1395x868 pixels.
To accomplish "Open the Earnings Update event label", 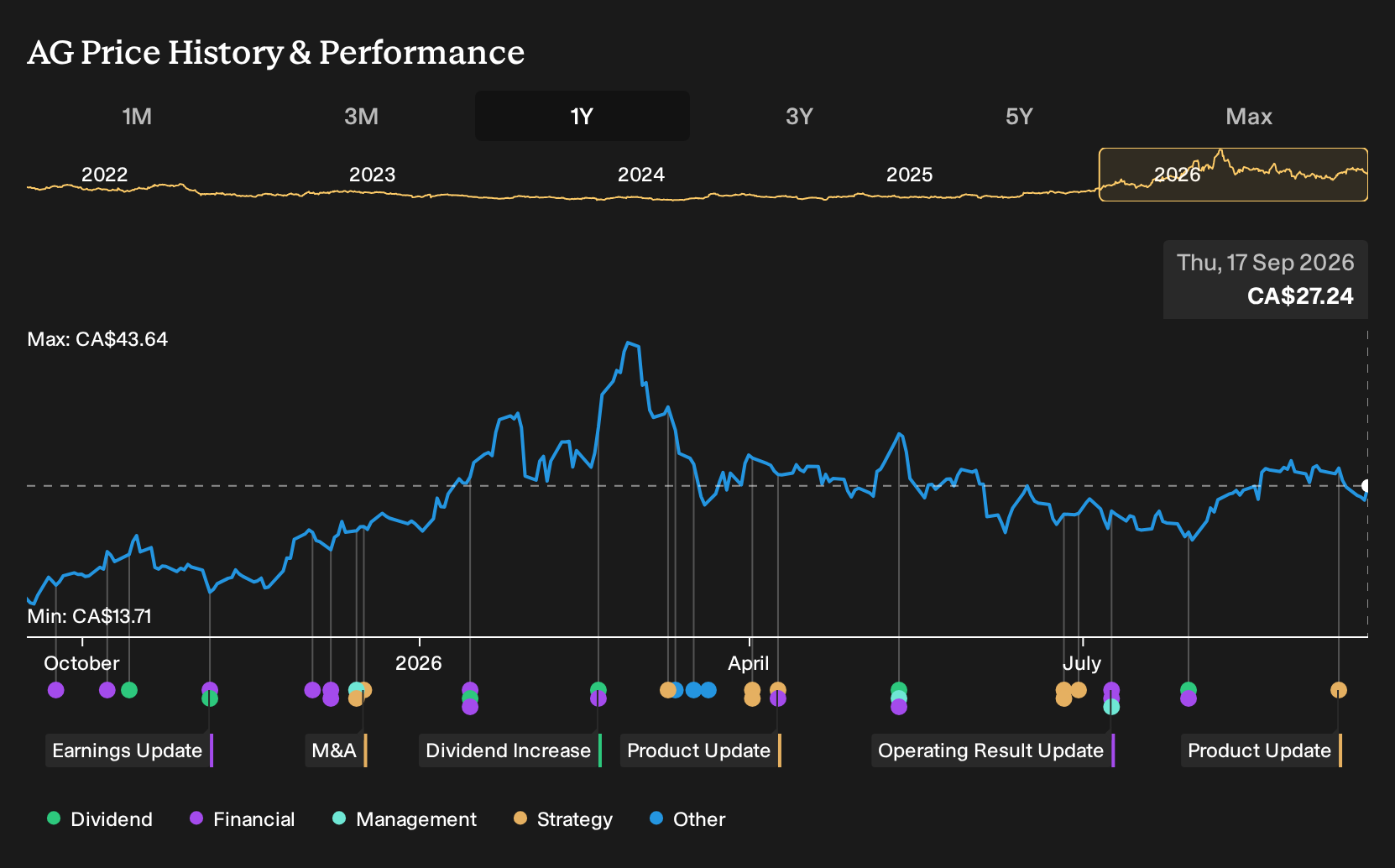I will (128, 750).
